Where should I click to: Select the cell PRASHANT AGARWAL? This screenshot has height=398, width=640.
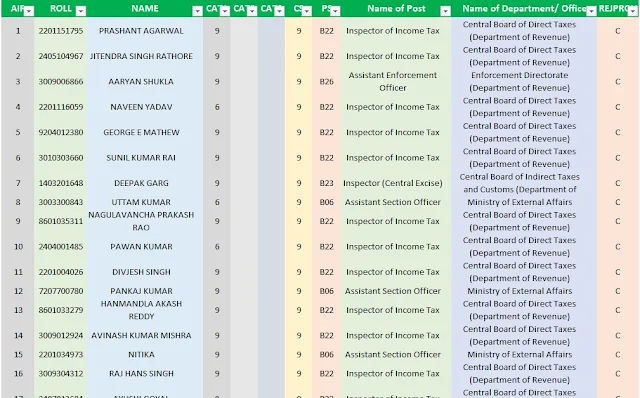click(x=141, y=31)
